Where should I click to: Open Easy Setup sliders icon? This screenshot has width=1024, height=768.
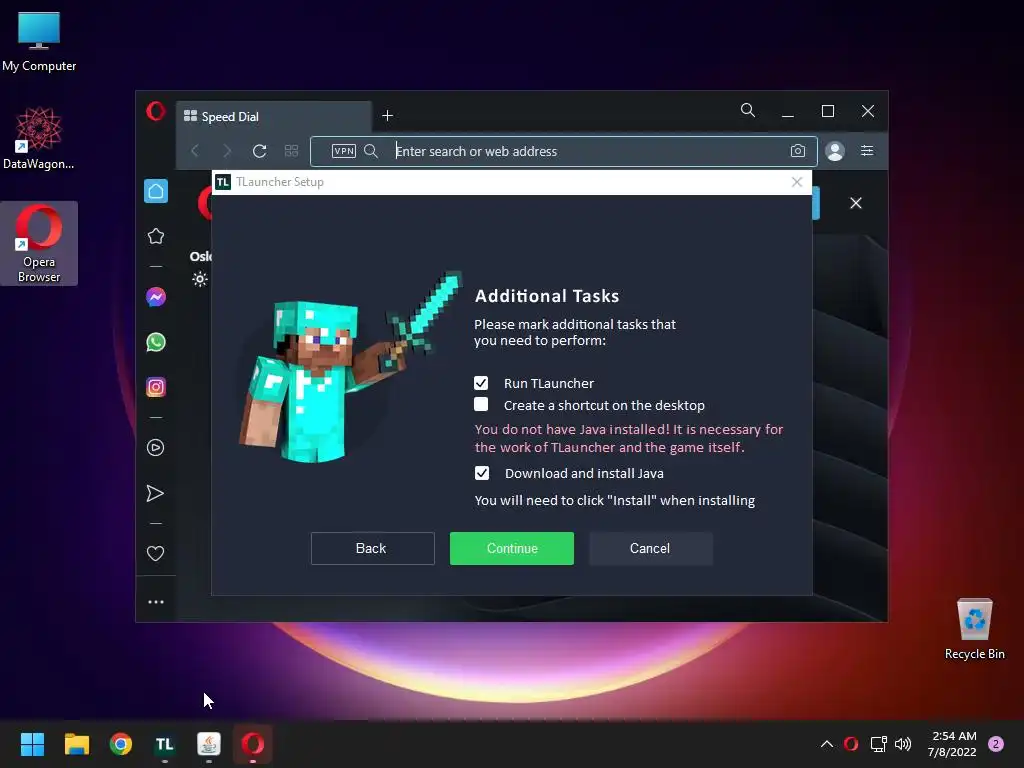pos(867,151)
